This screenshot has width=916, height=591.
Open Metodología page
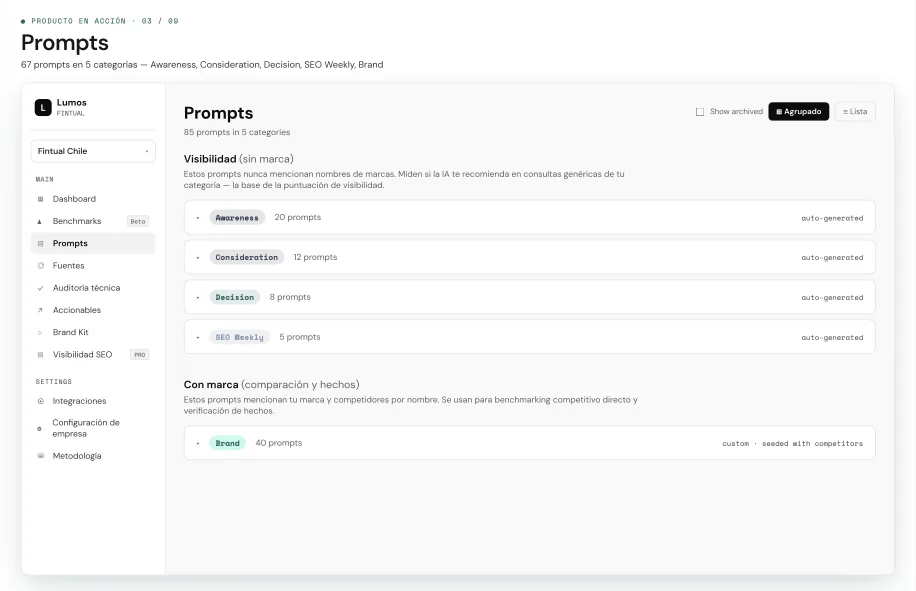click(93, 456)
